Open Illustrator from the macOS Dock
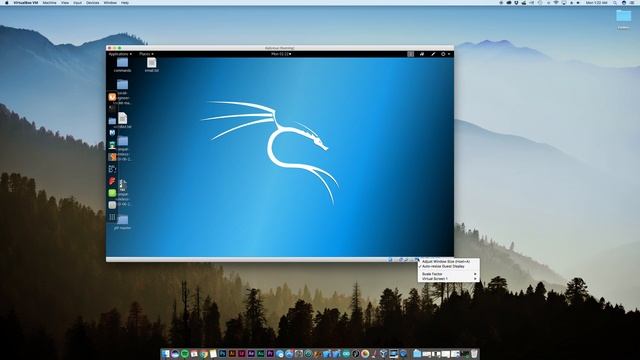 pos(232,353)
